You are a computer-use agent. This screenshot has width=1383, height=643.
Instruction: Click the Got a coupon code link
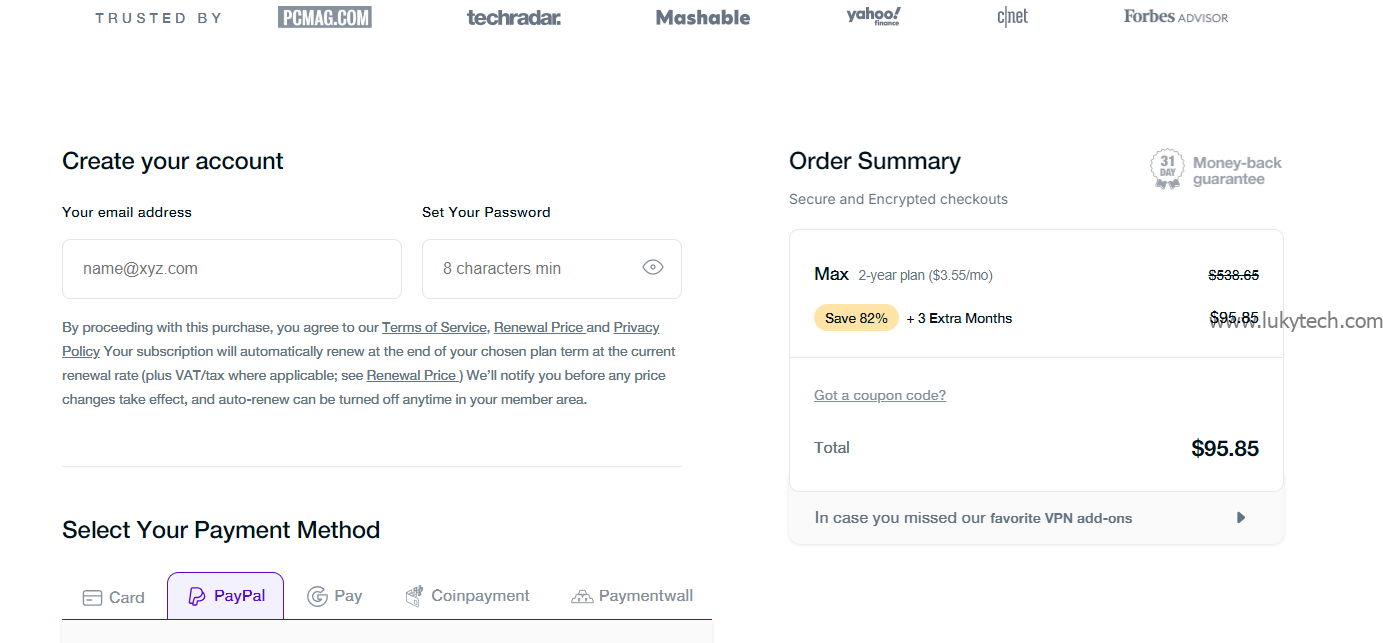pyautogui.click(x=879, y=395)
